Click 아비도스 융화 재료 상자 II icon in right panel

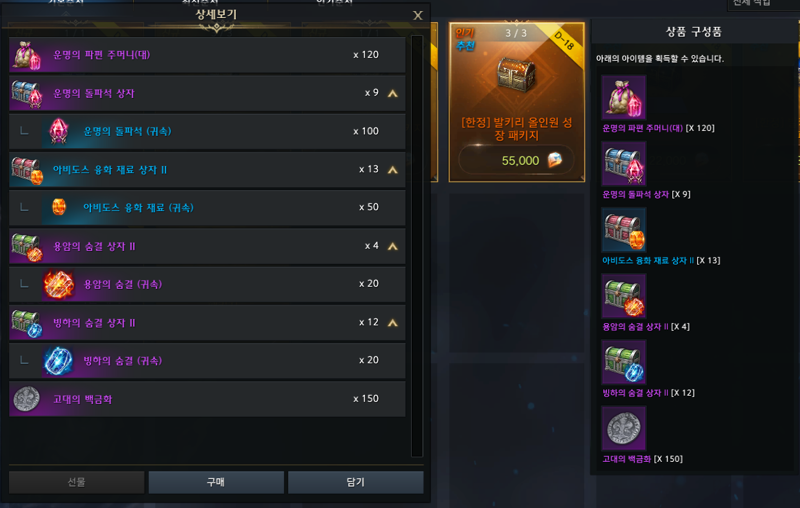click(623, 230)
